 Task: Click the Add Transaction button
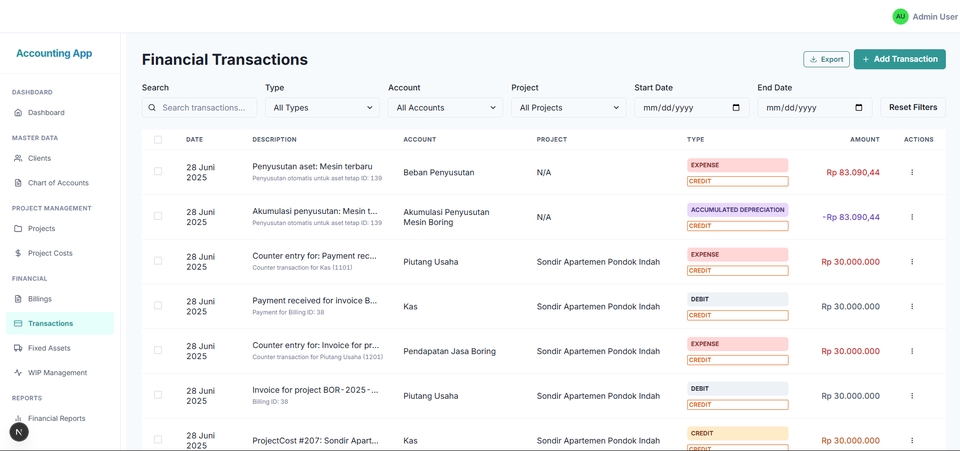click(x=899, y=59)
